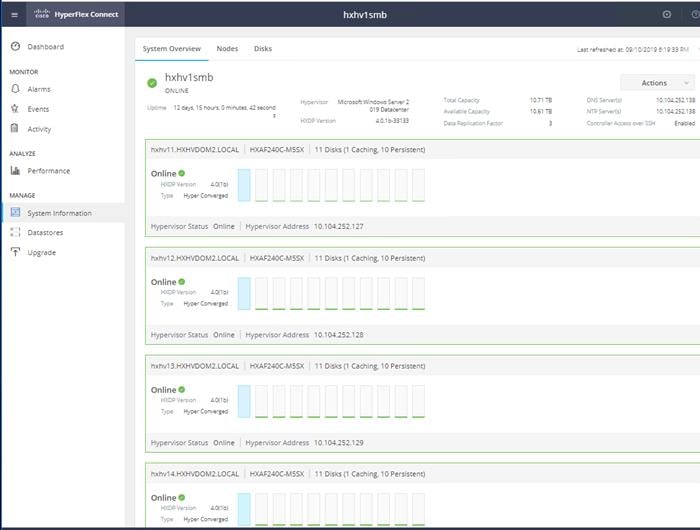The image size is (700, 530).
Task: Click the Performance bar chart icon
Action: tap(15, 170)
